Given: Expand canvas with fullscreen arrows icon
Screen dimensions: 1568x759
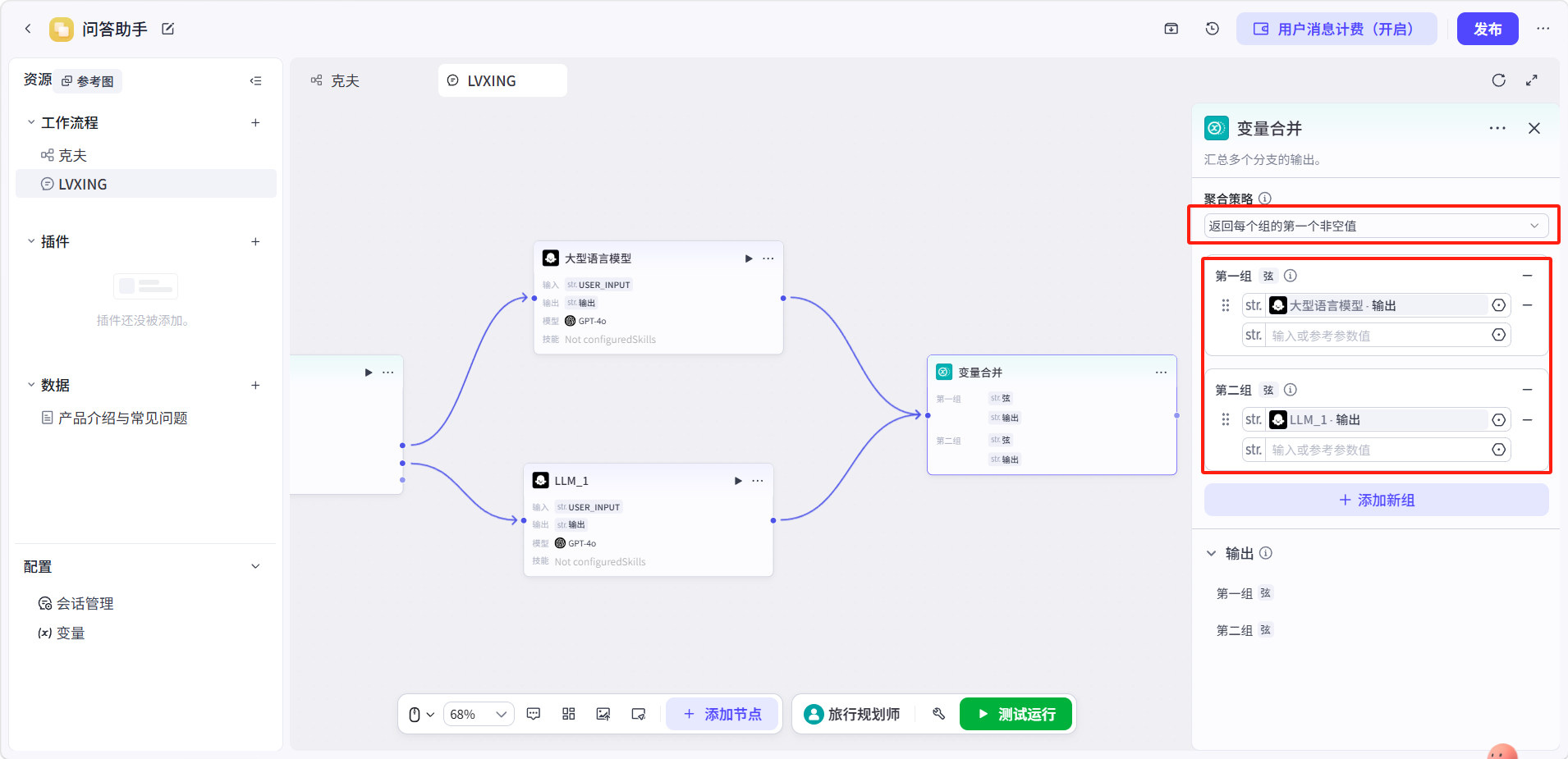Looking at the screenshot, I should click(1532, 80).
